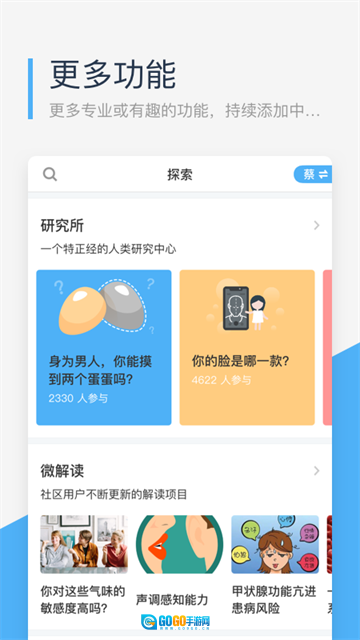Select the 探索 tab title
The height and width of the screenshot is (640, 360).
(x=180, y=175)
